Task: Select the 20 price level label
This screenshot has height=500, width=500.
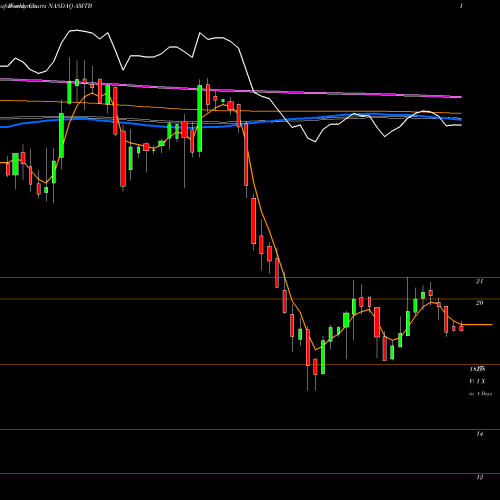Action: click(479, 303)
